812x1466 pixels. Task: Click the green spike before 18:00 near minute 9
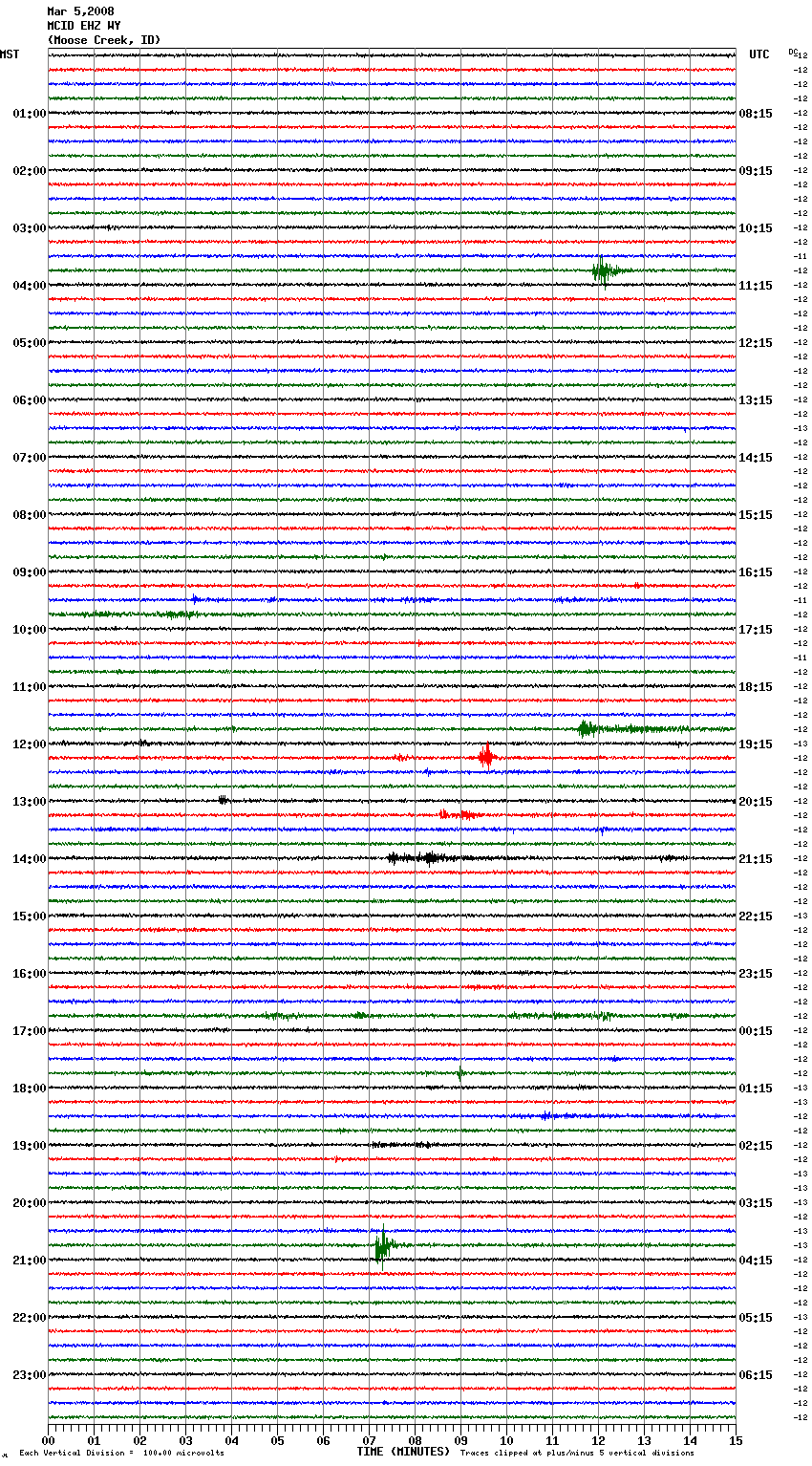click(x=459, y=1073)
